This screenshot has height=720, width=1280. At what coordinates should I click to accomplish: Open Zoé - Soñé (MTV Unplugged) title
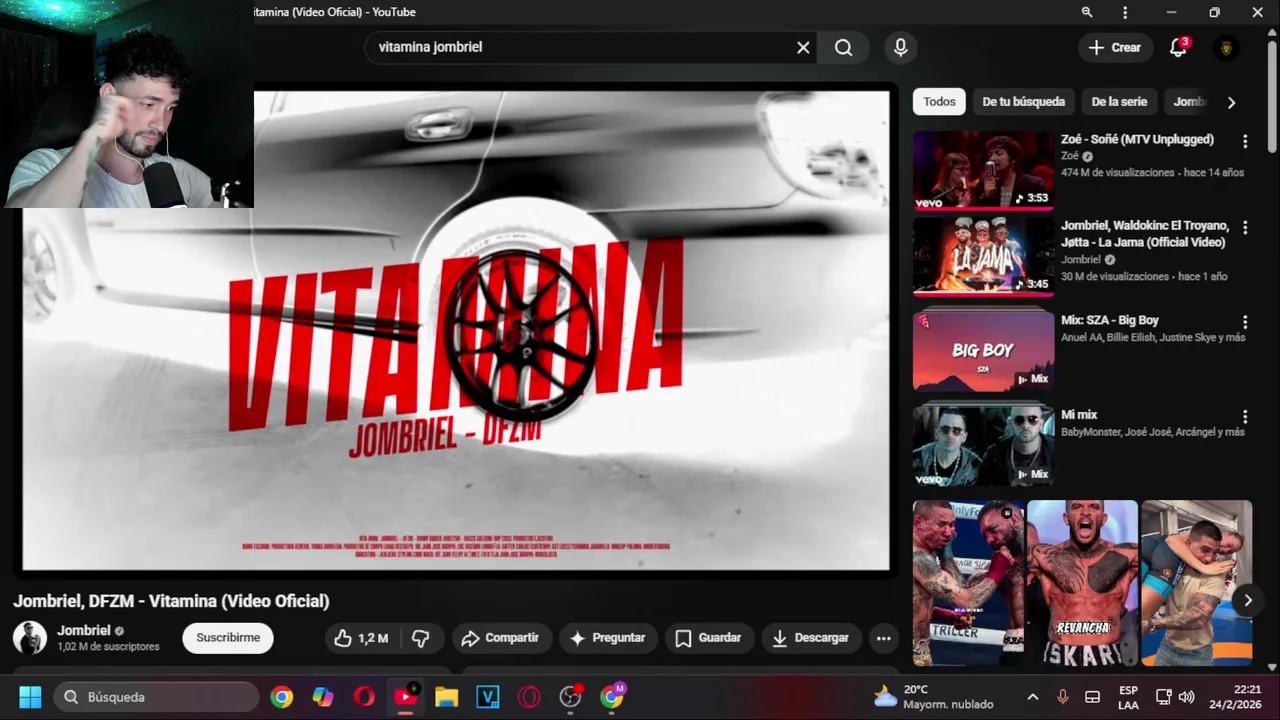(1137, 139)
